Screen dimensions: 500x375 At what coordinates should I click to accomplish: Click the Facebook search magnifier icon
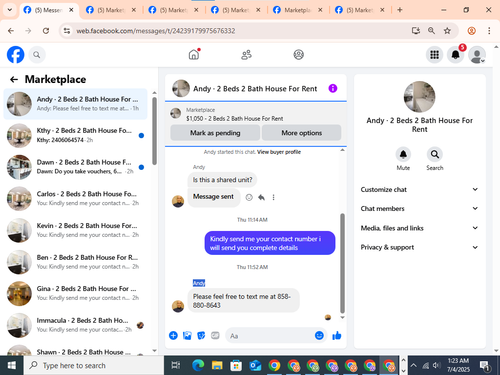(37, 55)
